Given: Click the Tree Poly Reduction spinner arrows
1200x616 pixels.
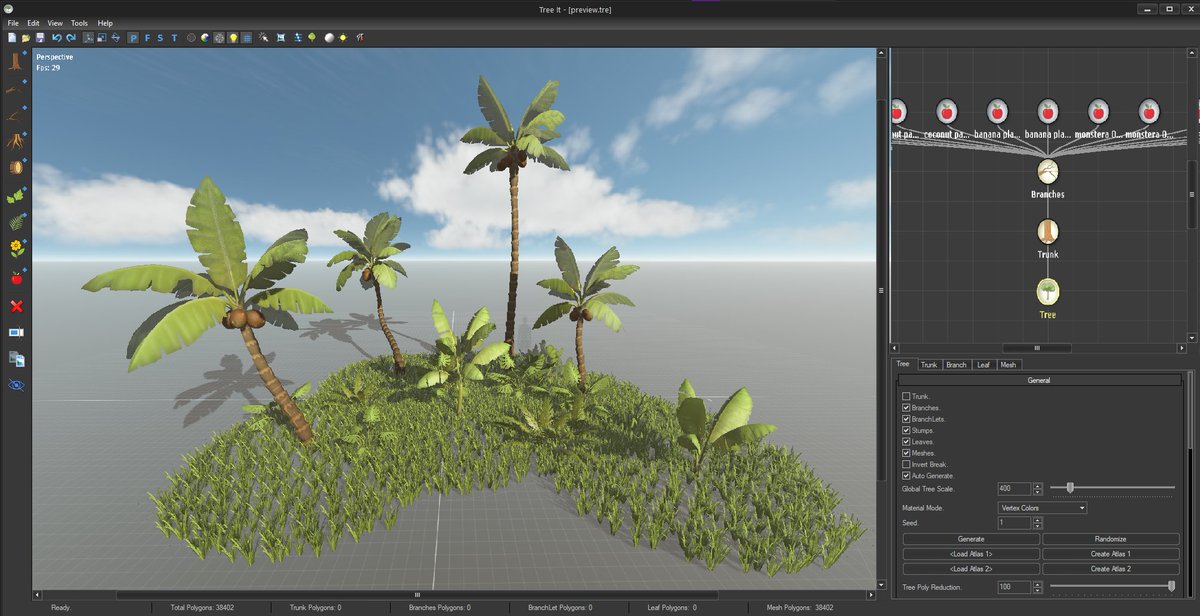Looking at the screenshot, I should pos(1037,587).
